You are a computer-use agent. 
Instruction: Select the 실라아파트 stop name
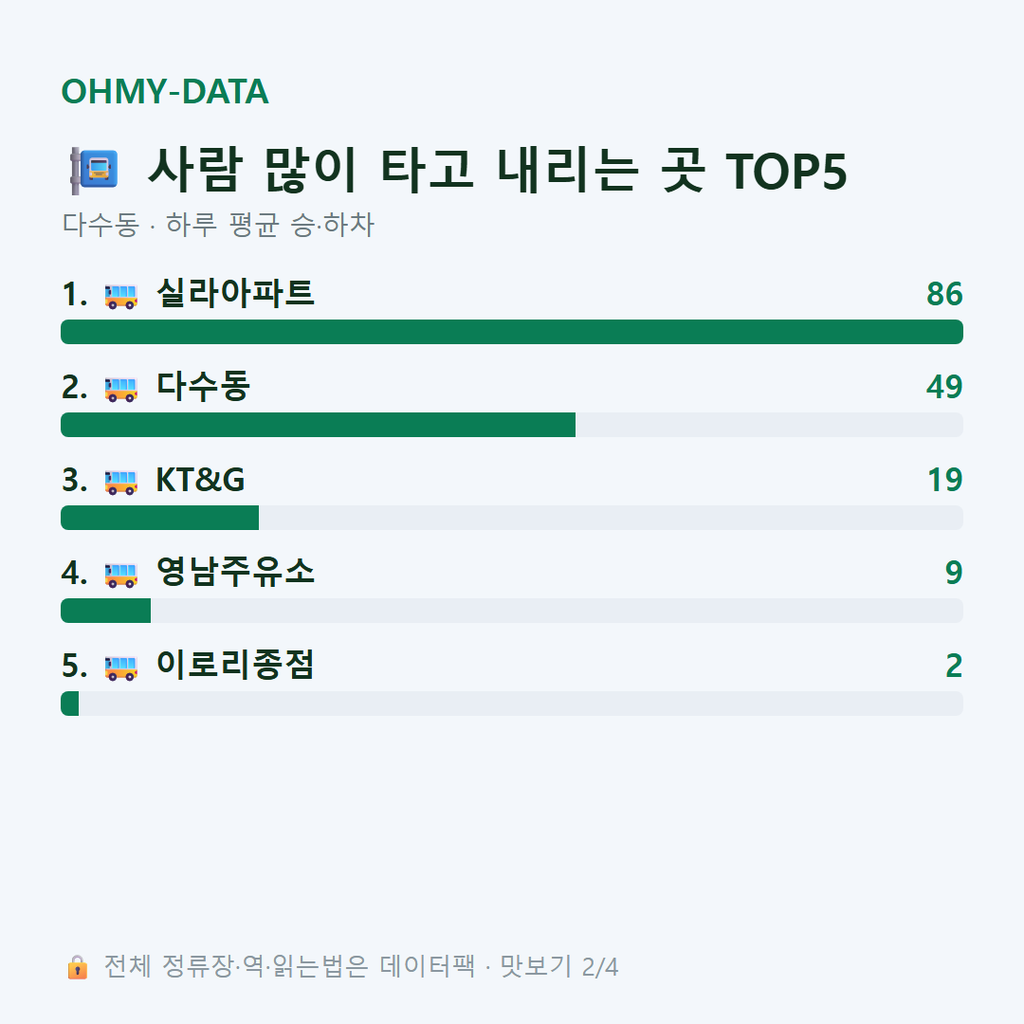[235, 293]
